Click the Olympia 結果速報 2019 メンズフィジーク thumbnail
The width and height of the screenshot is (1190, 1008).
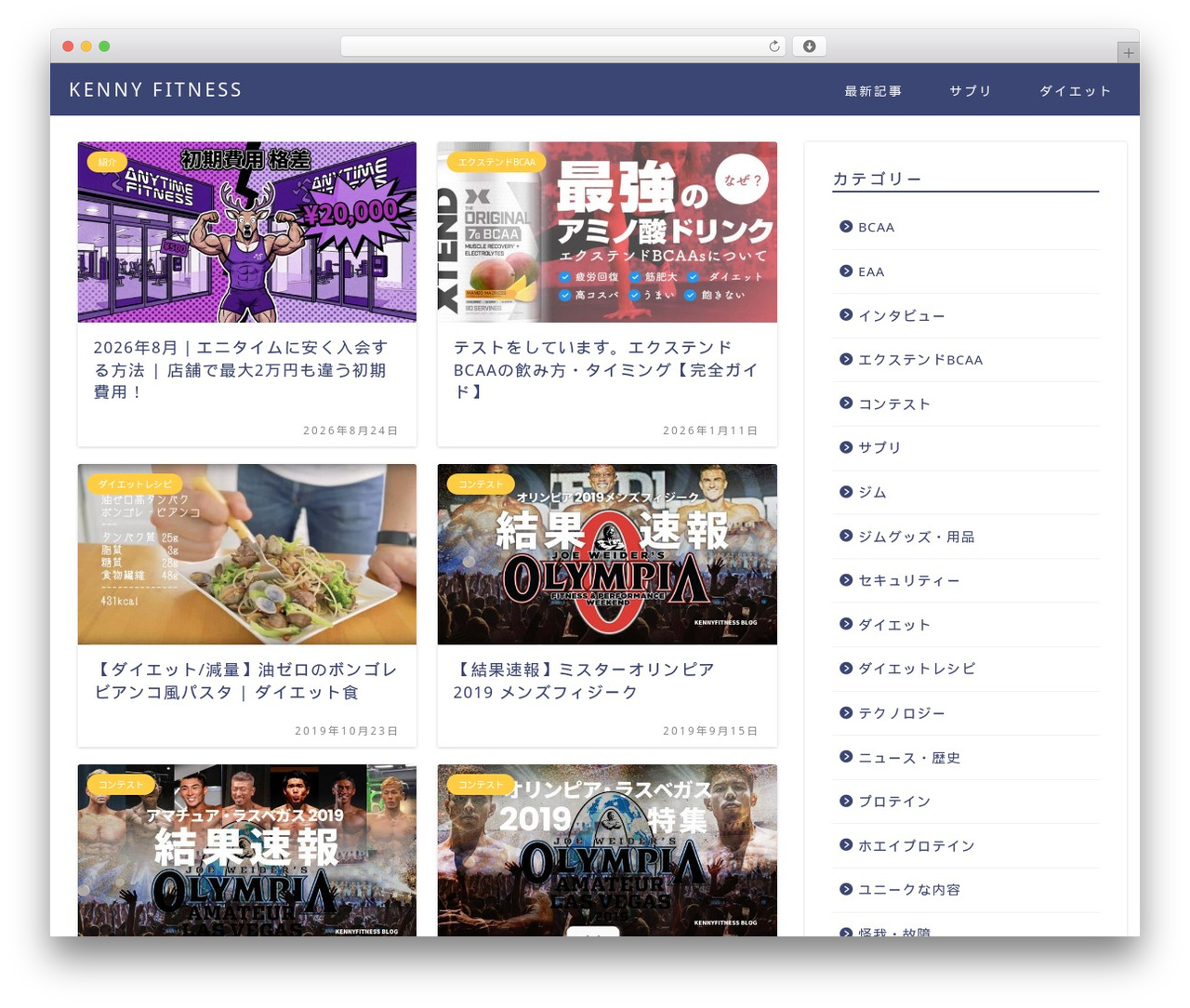click(607, 554)
